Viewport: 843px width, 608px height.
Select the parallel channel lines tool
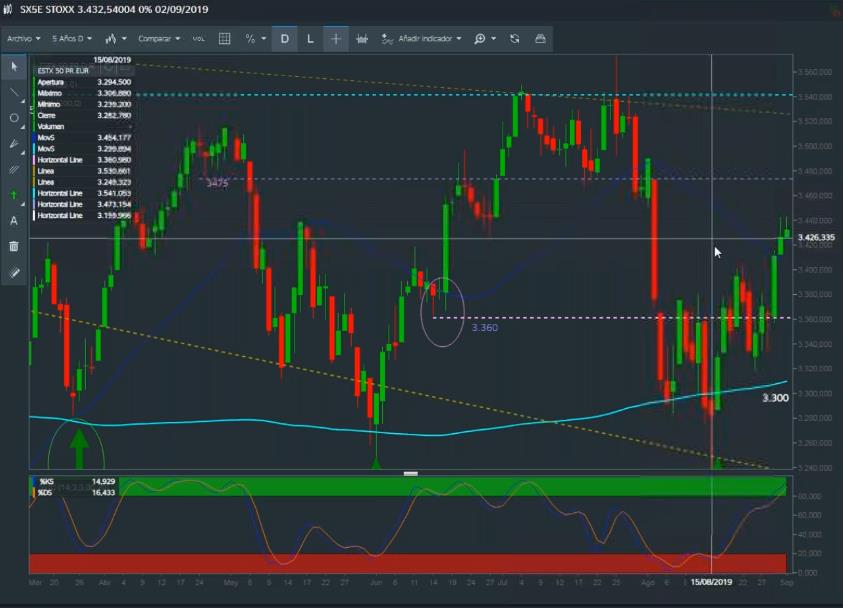pyautogui.click(x=14, y=169)
